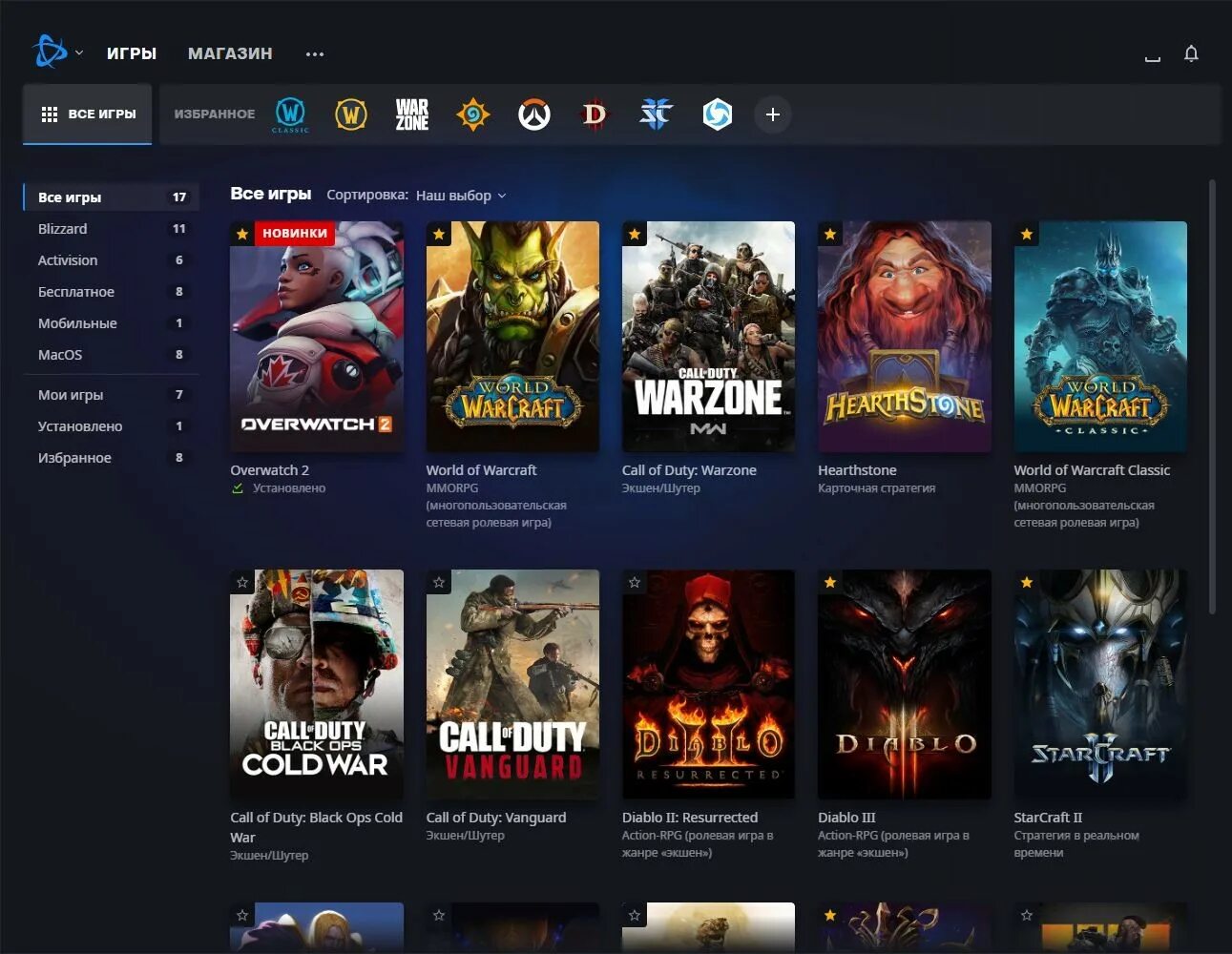This screenshot has width=1232, height=954.
Task: Expand chevron next to Battle.net logo
Action: click(79, 52)
